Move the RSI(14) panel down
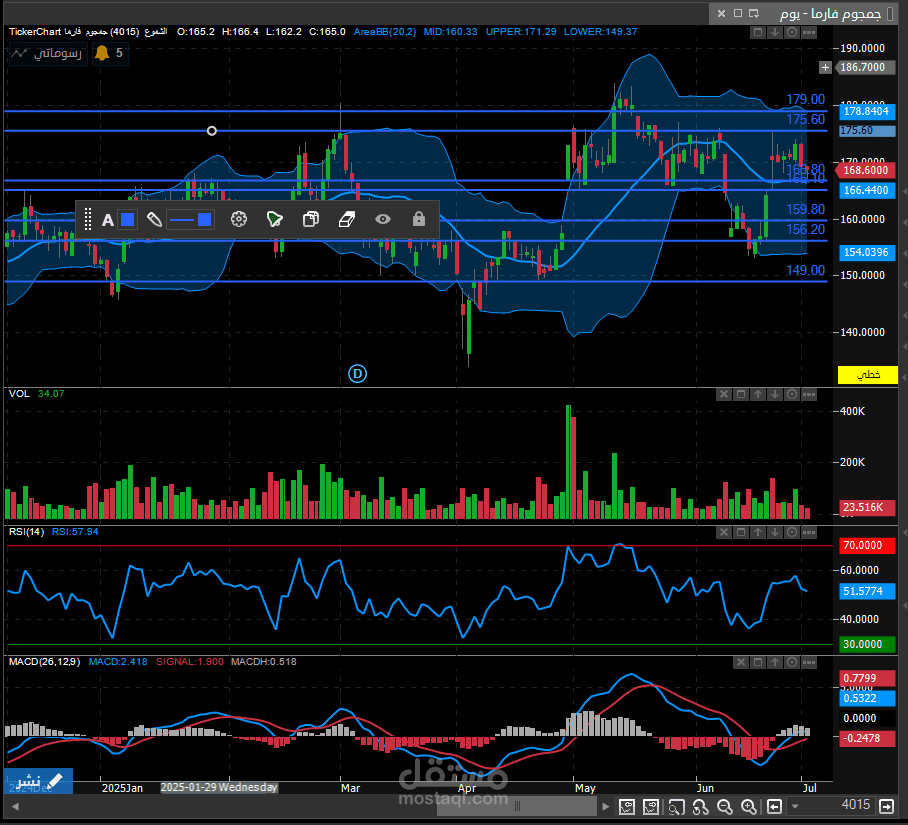 point(775,532)
